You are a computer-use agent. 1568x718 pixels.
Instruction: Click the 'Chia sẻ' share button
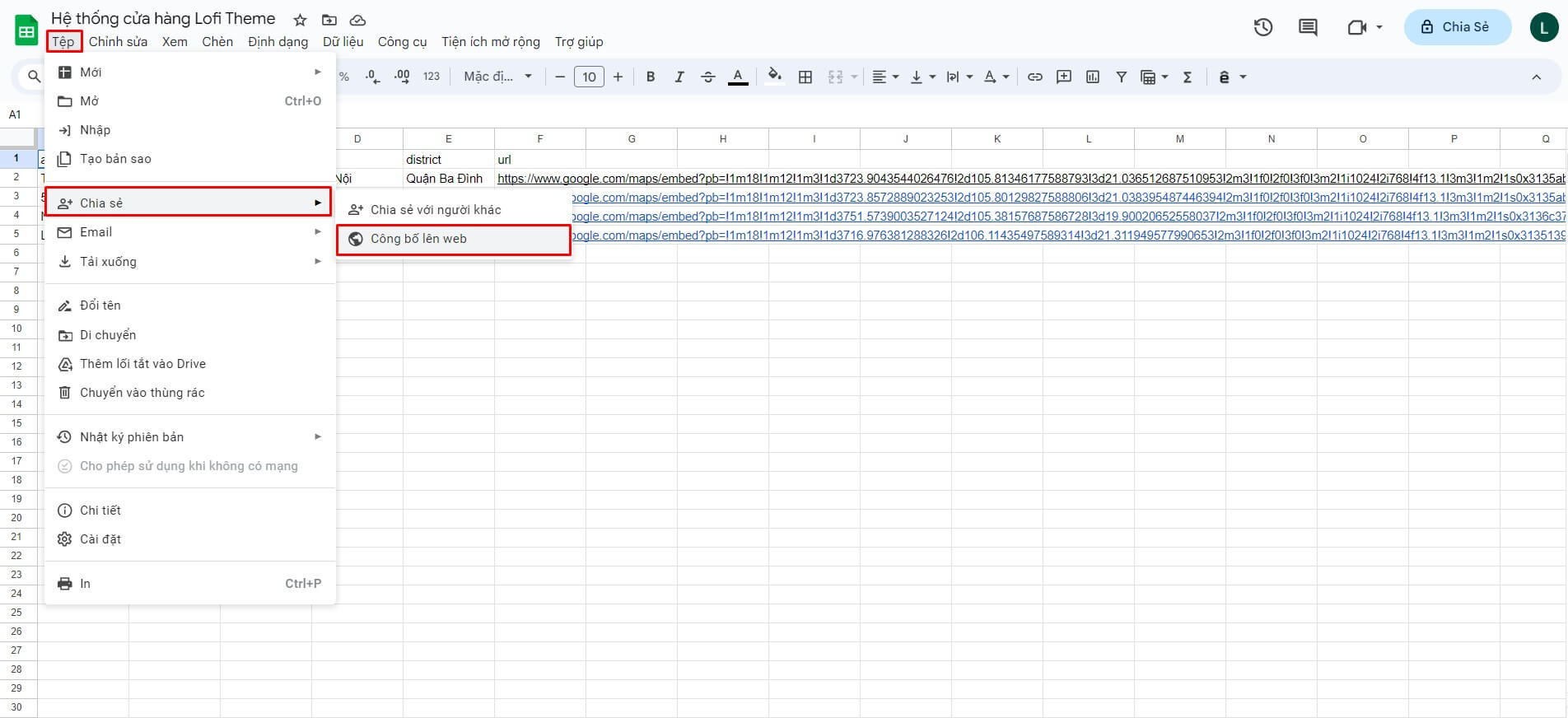pyautogui.click(x=1457, y=27)
